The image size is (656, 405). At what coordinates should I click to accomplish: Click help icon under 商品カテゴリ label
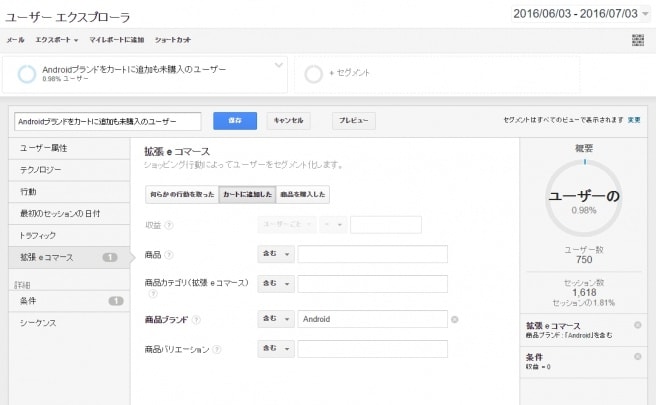click(153, 293)
